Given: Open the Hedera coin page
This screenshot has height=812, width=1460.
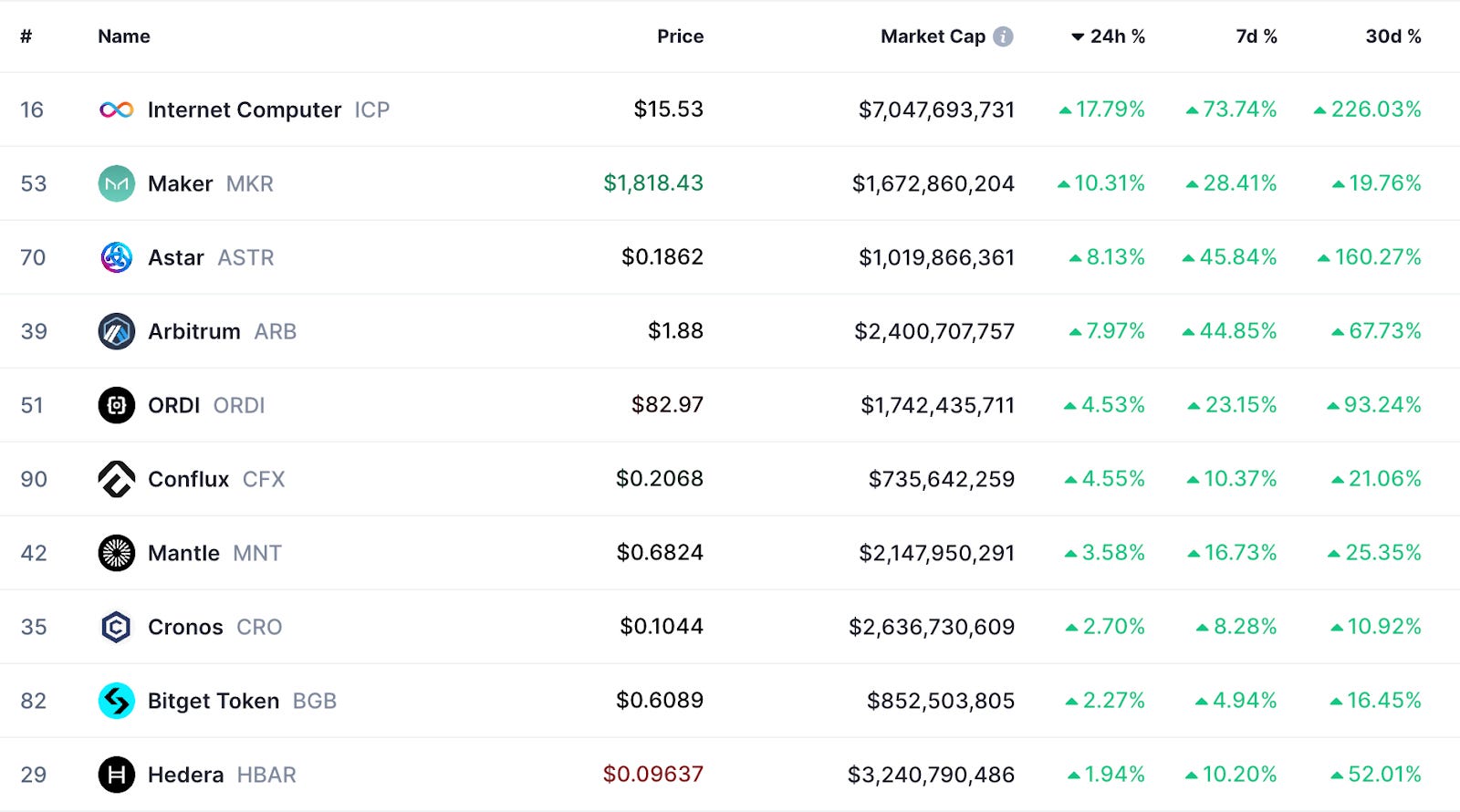Looking at the screenshot, I should click(185, 775).
